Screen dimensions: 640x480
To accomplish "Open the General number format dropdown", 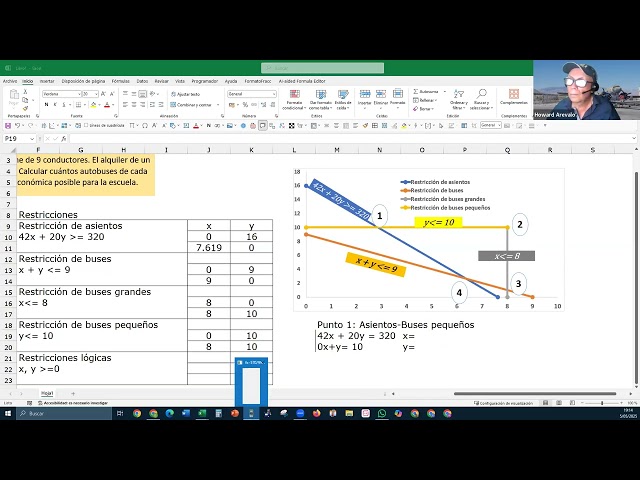I will coord(273,94).
